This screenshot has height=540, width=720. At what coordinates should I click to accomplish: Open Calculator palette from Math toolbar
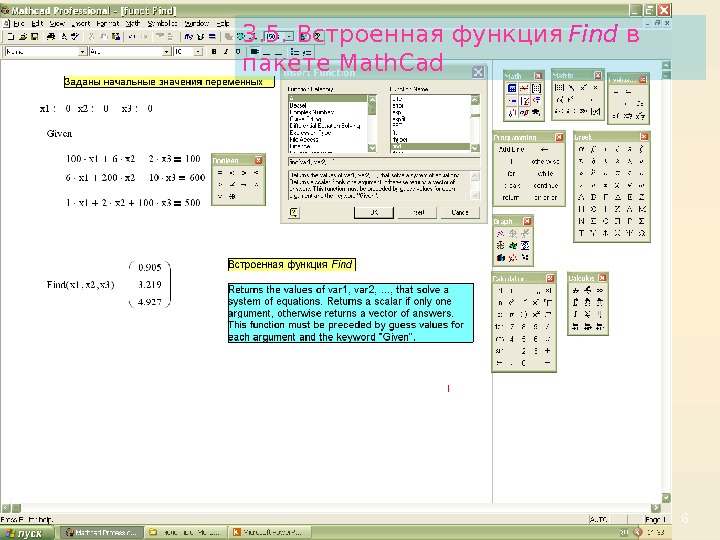tap(512, 88)
